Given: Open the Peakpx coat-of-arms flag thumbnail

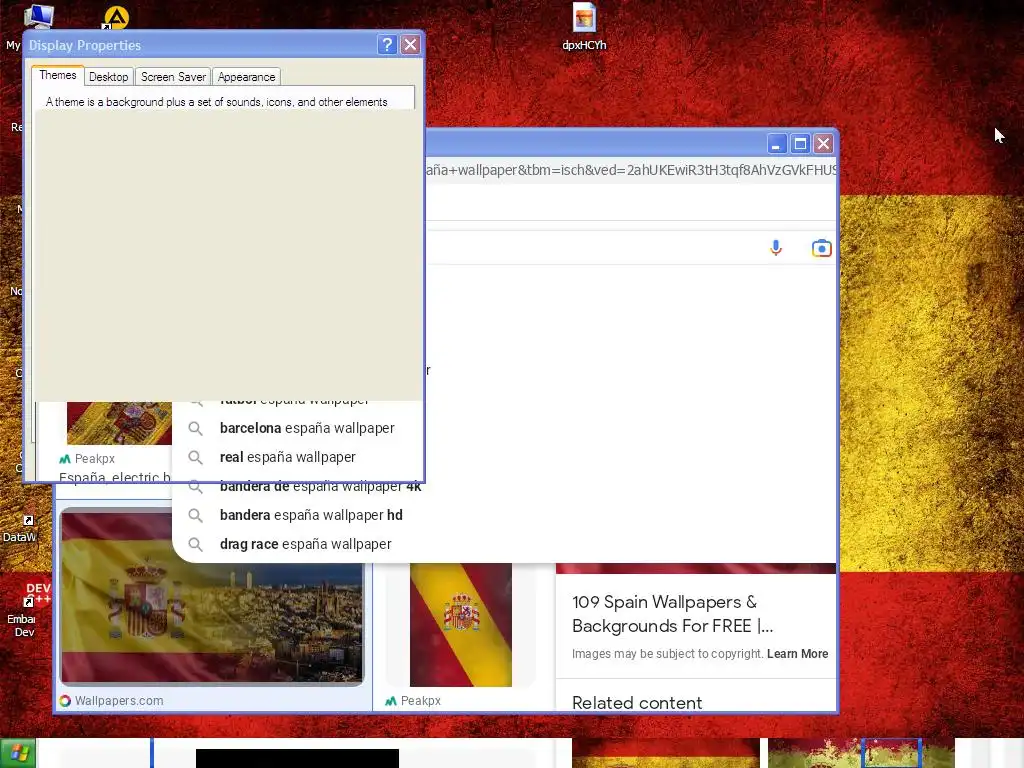Looking at the screenshot, I should pos(120,423).
